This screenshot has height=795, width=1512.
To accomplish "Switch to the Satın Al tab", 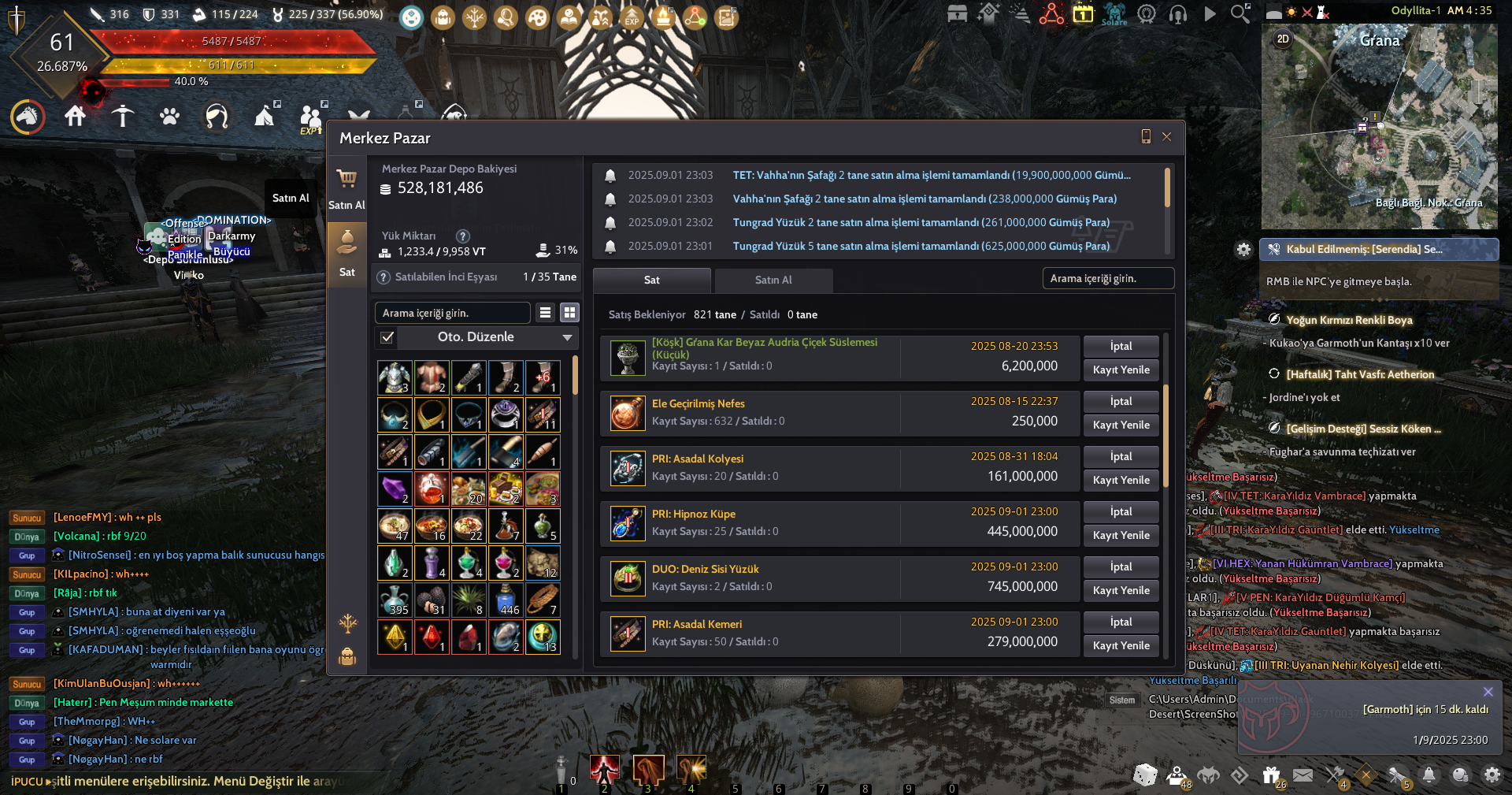I will click(x=773, y=280).
